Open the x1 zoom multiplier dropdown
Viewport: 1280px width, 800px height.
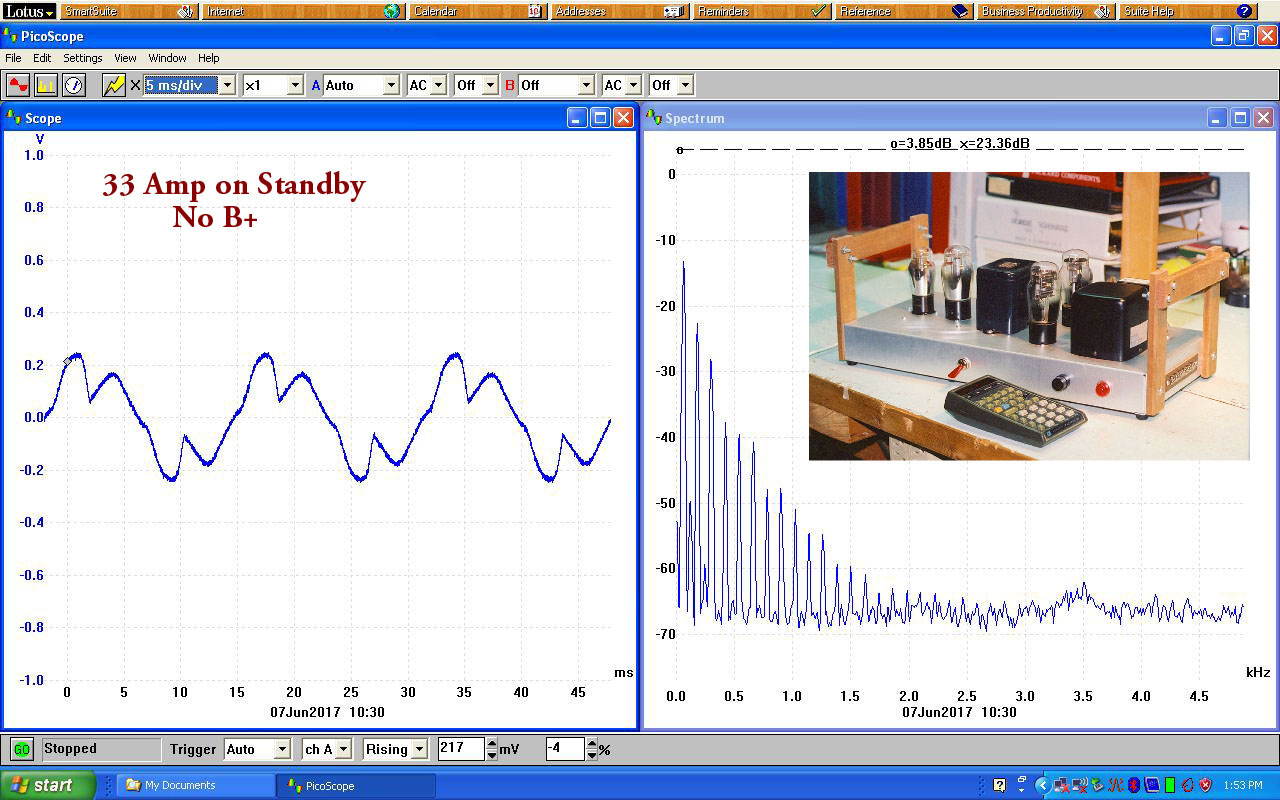(x=273, y=85)
